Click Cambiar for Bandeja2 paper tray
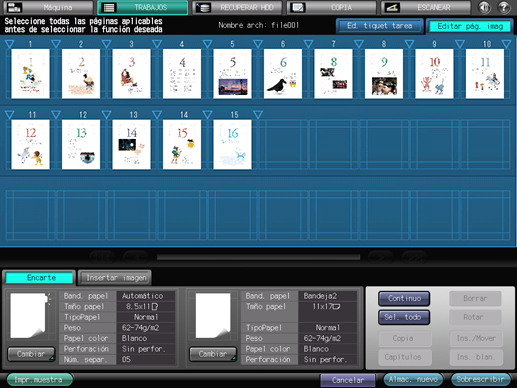Screen dimensions: 517x388 (213, 354)
